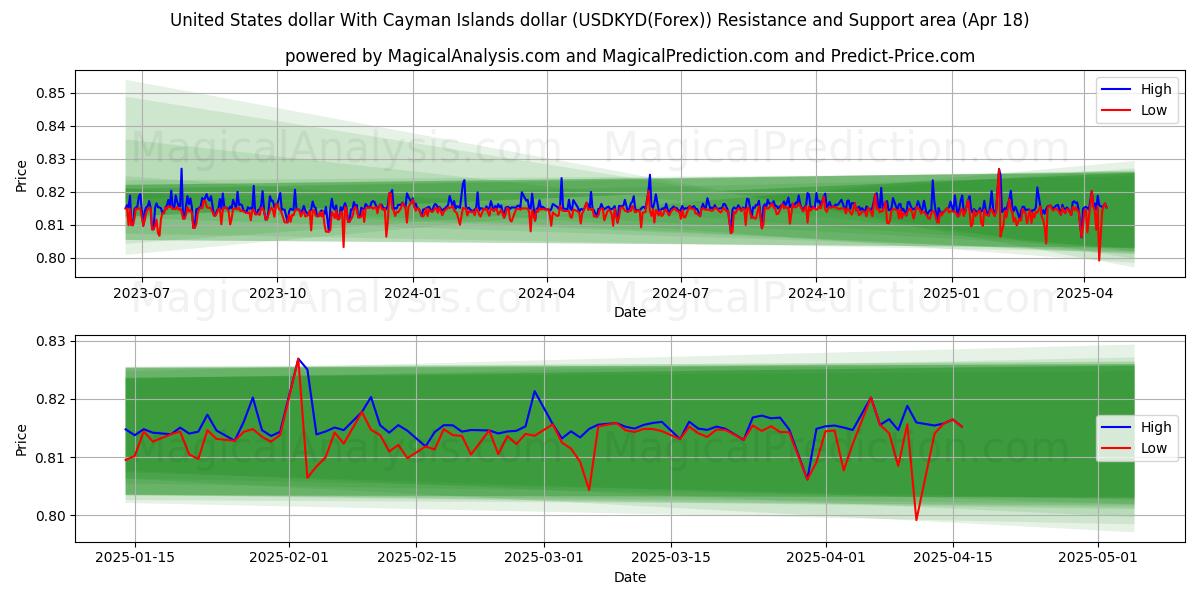Click the chart title mentioning USDKYD(Forex)
This screenshot has width=1200, height=600.
pos(600,20)
